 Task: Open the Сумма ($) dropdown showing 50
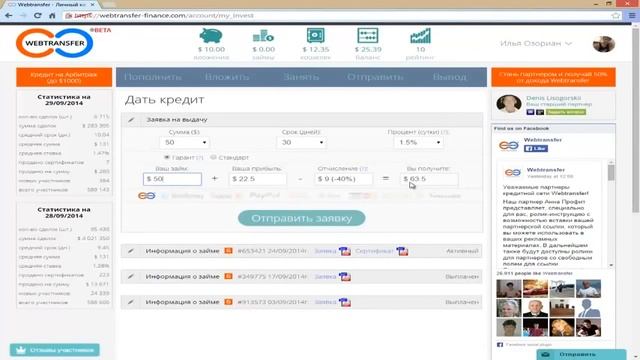185,142
